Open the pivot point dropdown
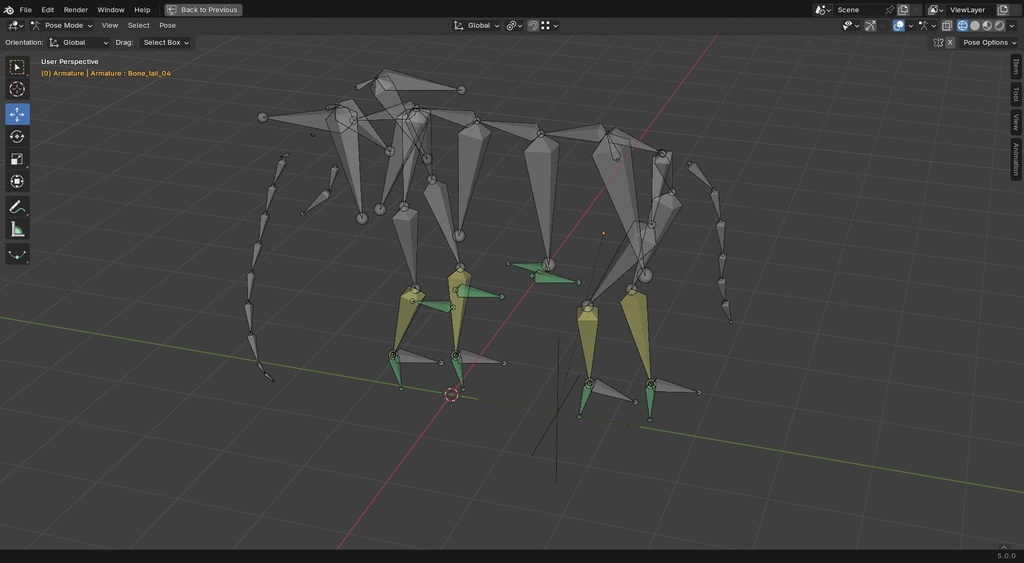The height and width of the screenshot is (563, 1024). pyautogui.click(x=514, y=25)
